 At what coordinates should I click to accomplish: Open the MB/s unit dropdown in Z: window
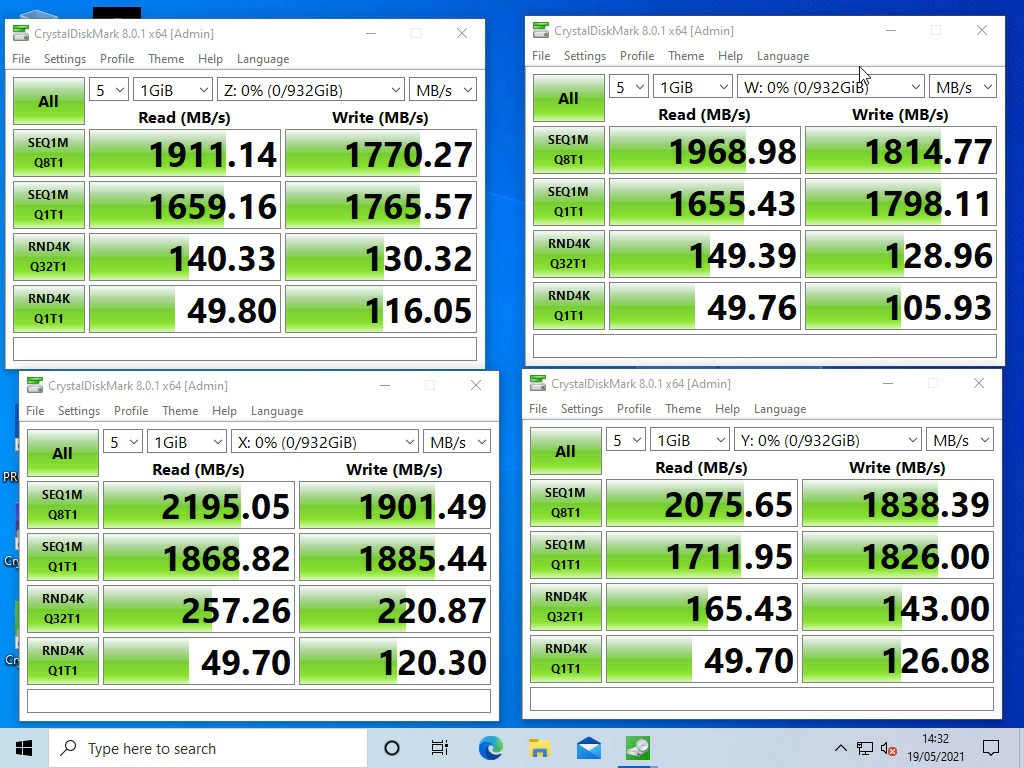[442, 89]
